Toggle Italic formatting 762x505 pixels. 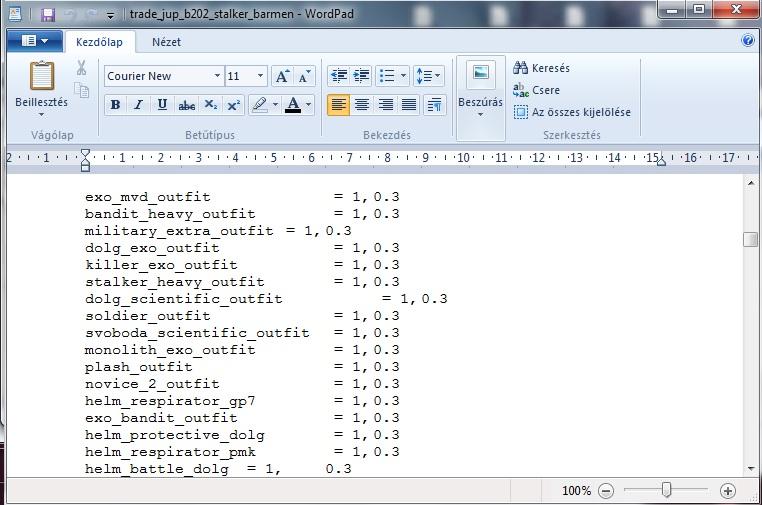click(x=139, y=104)
